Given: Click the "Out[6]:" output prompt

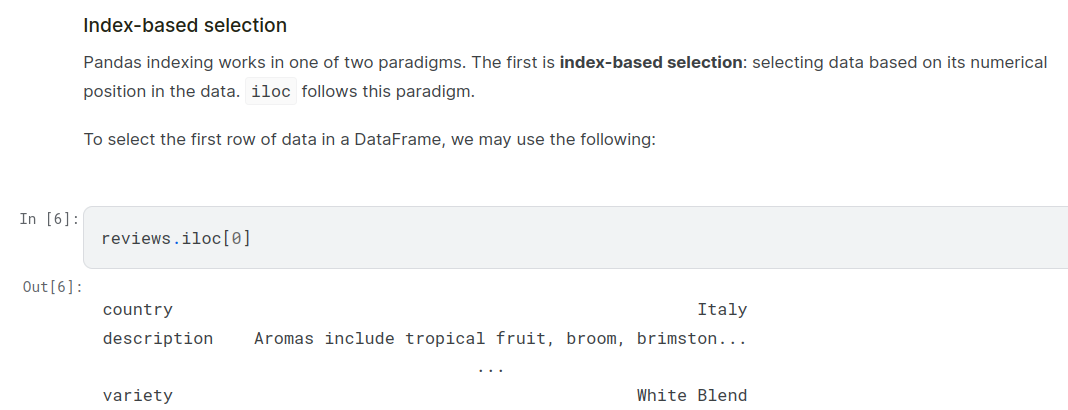Looking at the screenshot, I should (x=53, y=287).
